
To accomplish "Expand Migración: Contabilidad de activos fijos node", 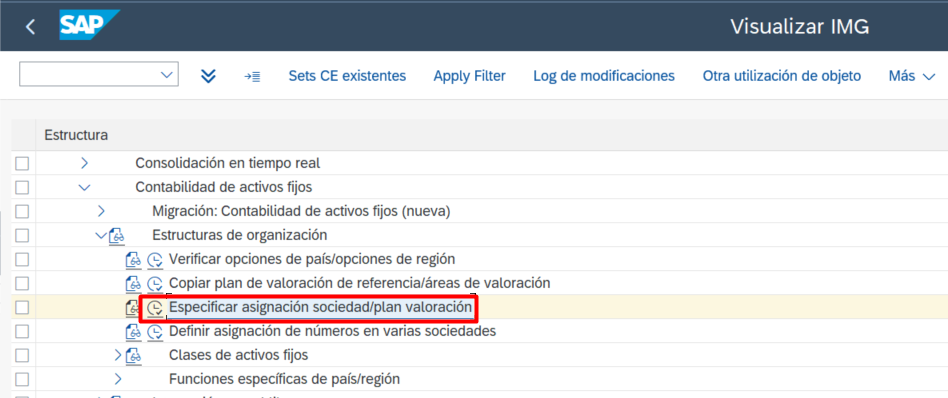I will pyautogui.click(x=101, y=211).
